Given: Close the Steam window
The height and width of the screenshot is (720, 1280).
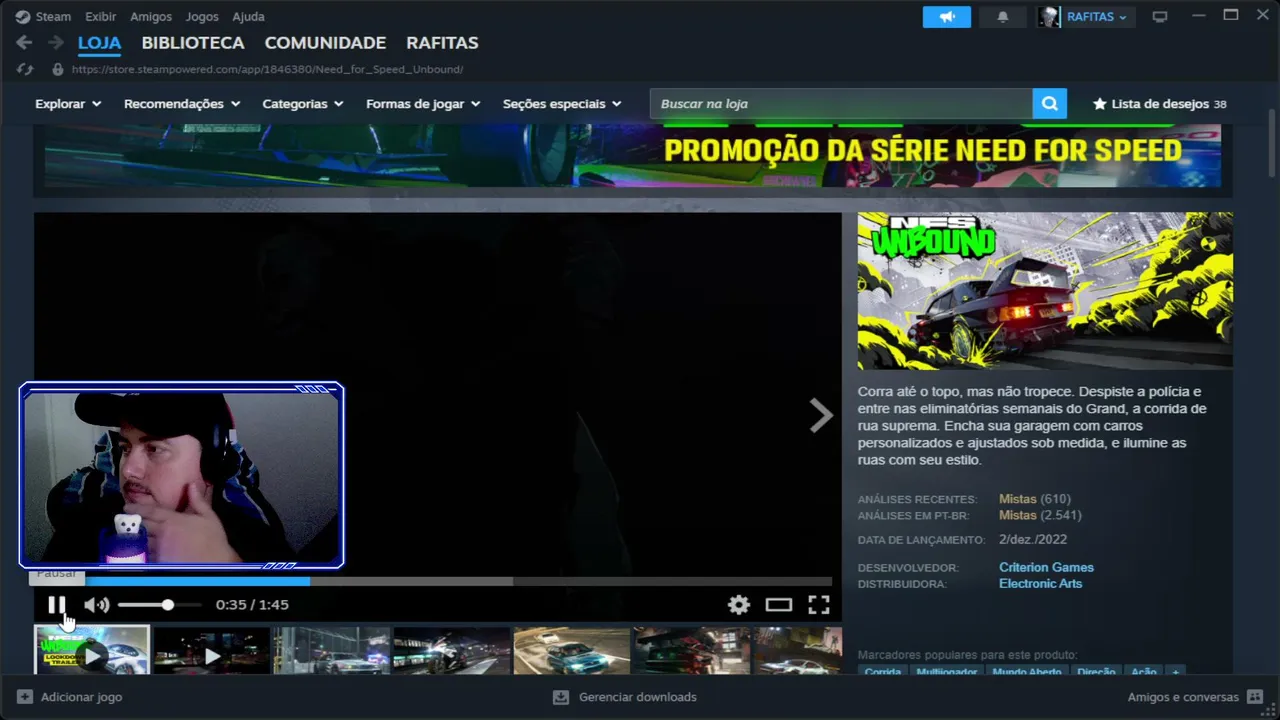Looking at the screenshot, I should point(1262,16).
